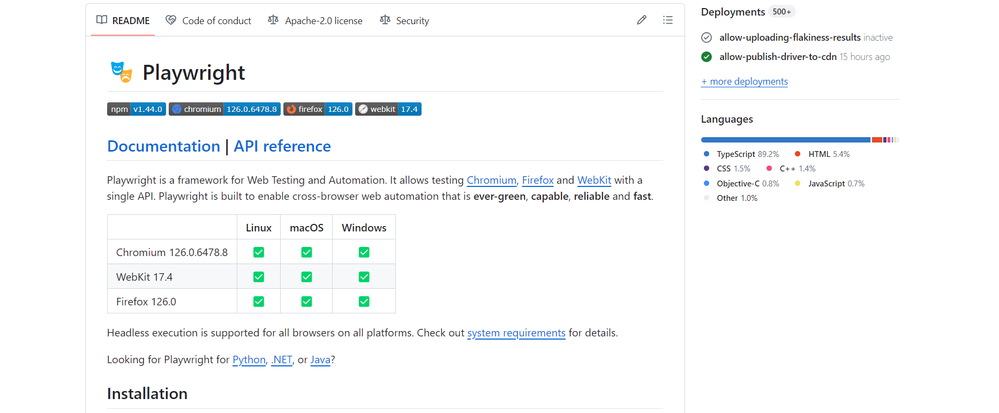This screenshot has height=413, width=999.
Task: Open Playwright for Java link
Action: pyautogui.click(x=320, y=359)
